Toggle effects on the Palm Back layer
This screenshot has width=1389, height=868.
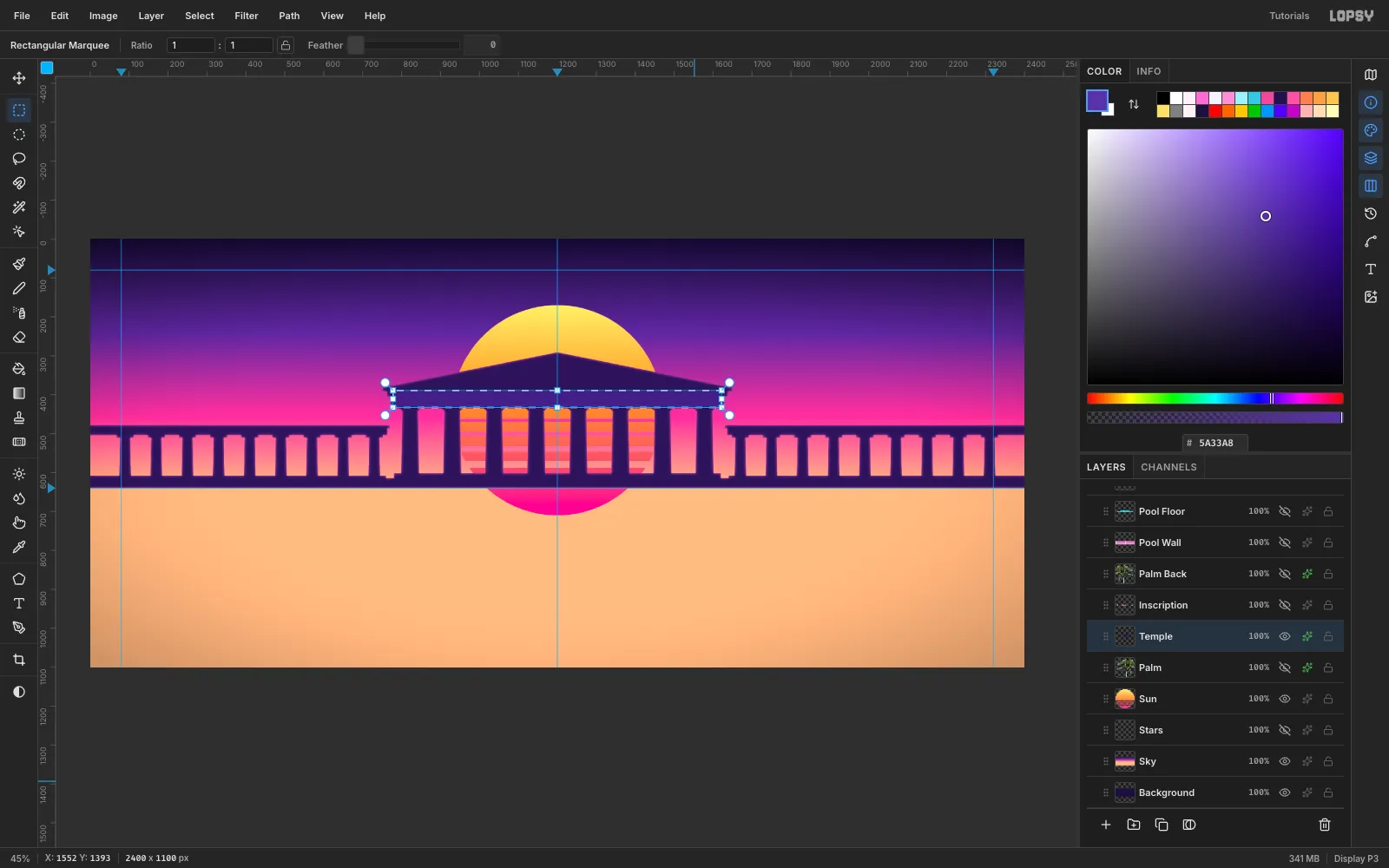[x=1307, y=574]
